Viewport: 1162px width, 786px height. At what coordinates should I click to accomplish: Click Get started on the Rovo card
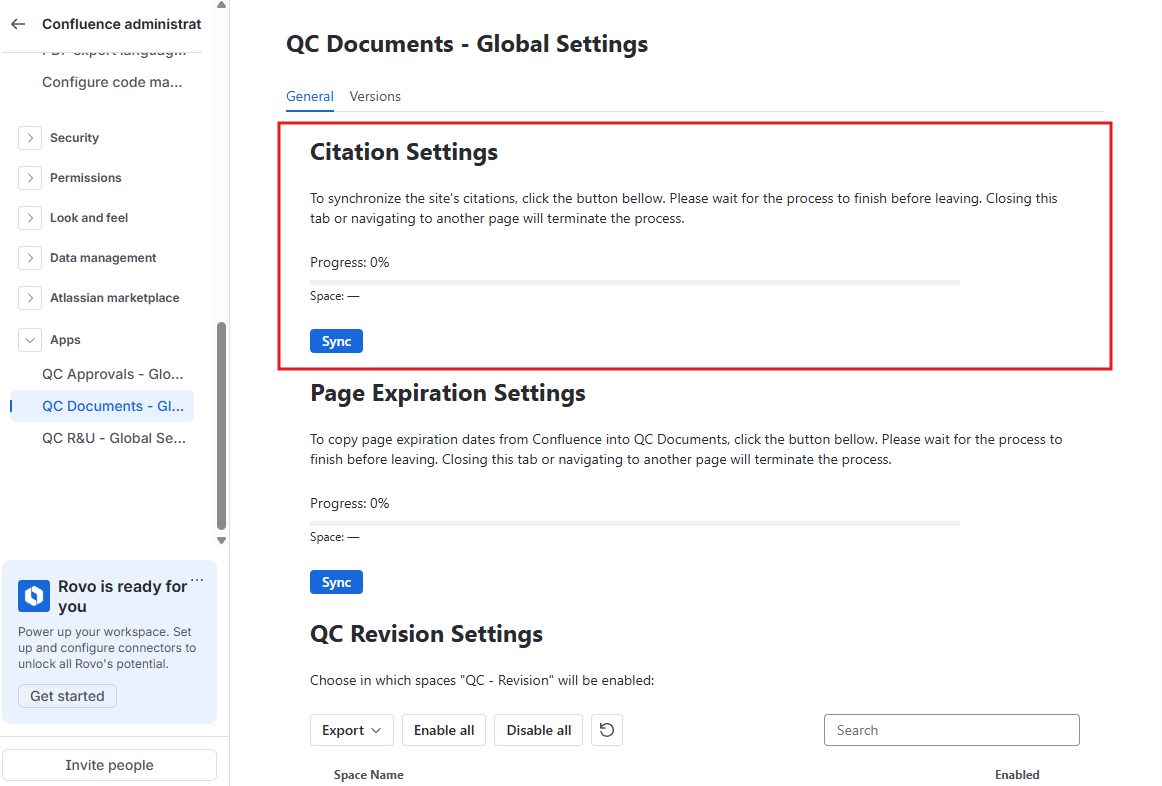(67, 696)
